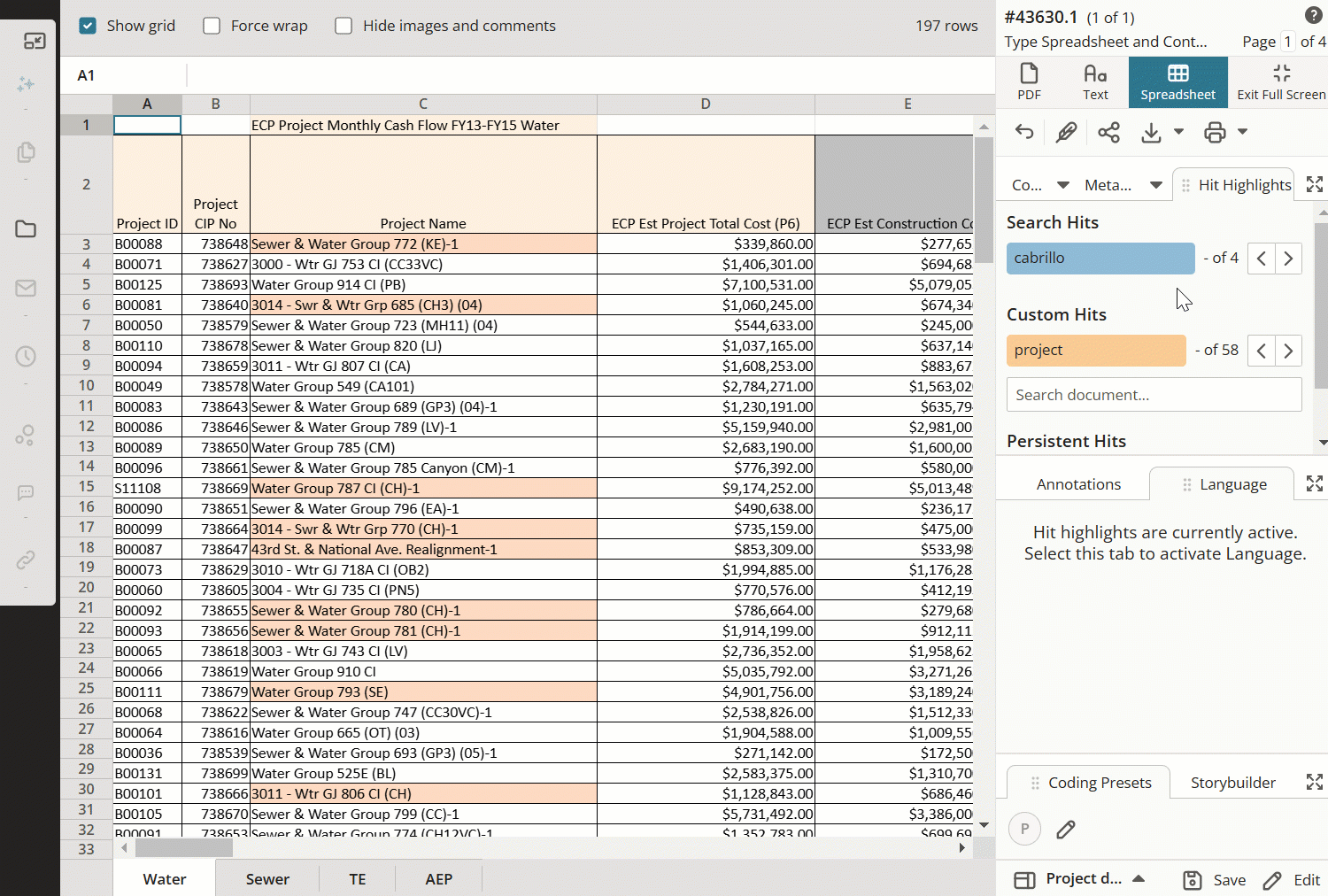The height and width of the screenshot is (896, 1328).
Task: Open the dashboard icon at sidebar top
Action: 35,41
